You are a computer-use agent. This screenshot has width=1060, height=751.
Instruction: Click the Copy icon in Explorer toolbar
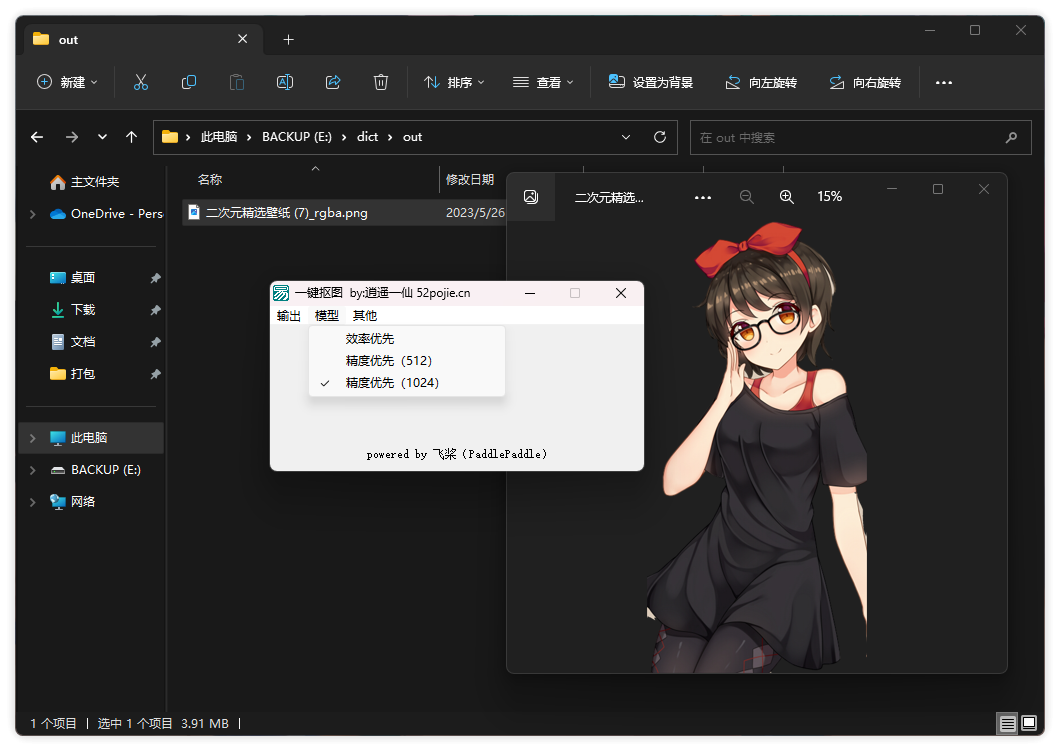click(x=188, y=82)
